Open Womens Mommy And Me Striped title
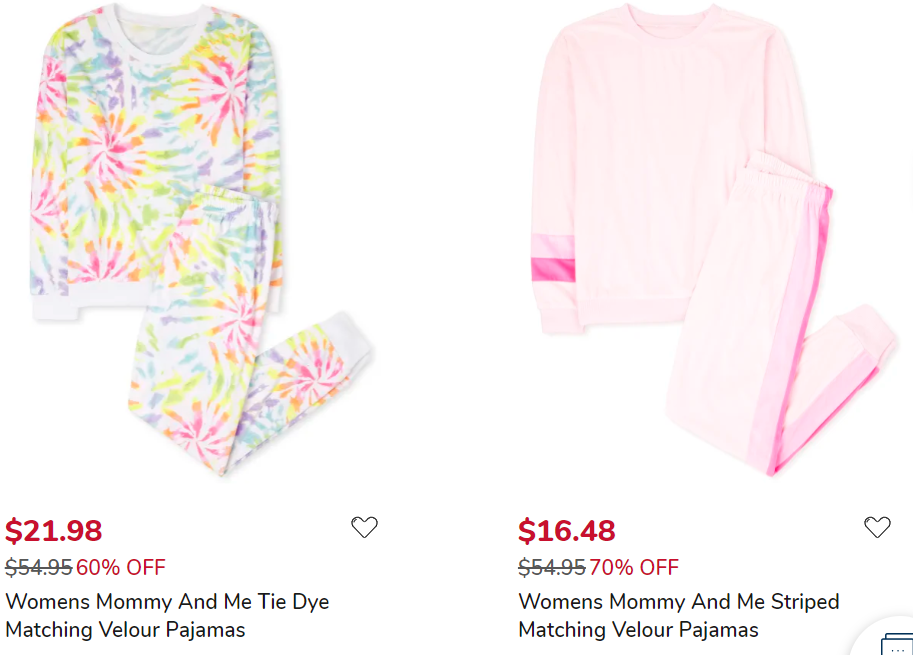 click(x=678, y=602)
